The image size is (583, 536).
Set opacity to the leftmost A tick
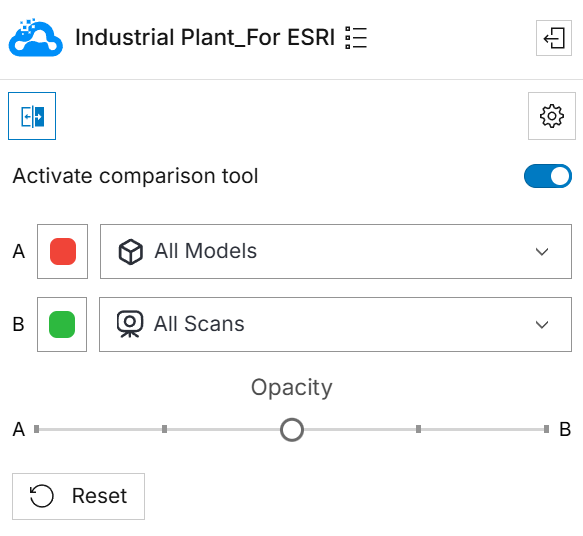pos(36,429)
